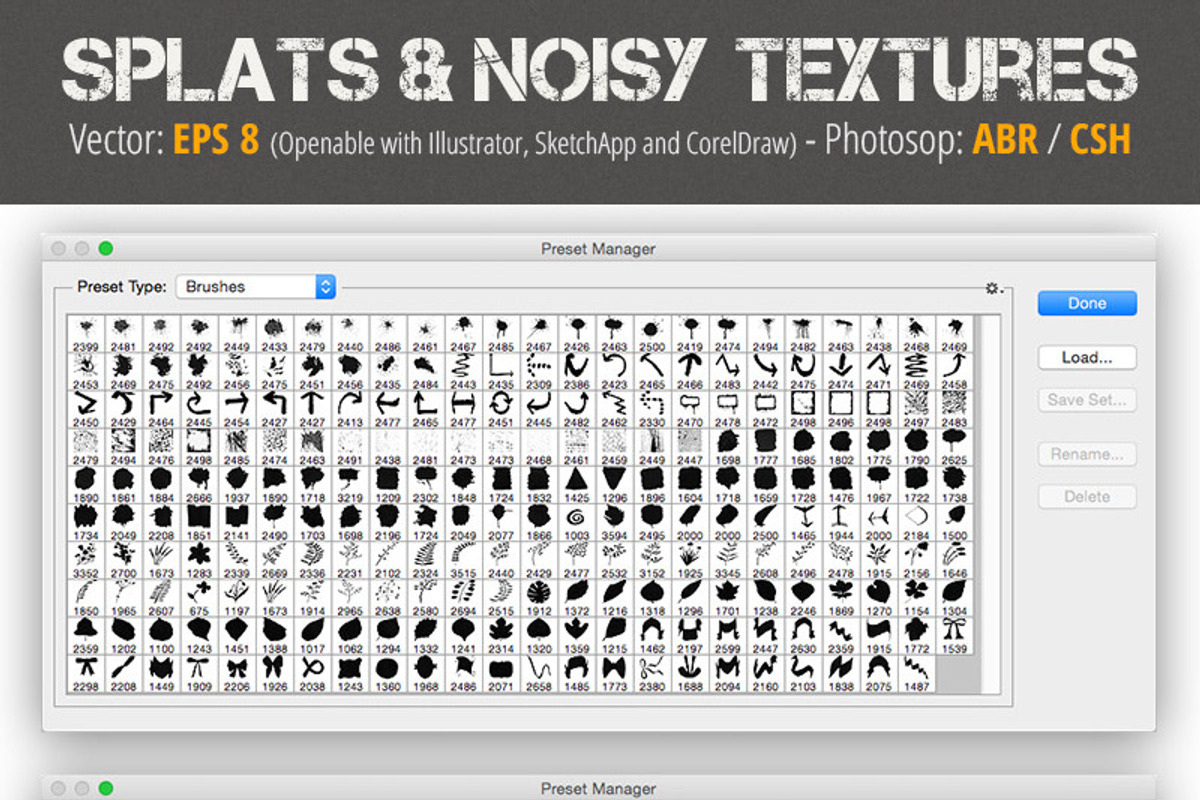Select curved arrow brush labeled 2413
This screenshot has width=1200, height=800.
point(350,409)
